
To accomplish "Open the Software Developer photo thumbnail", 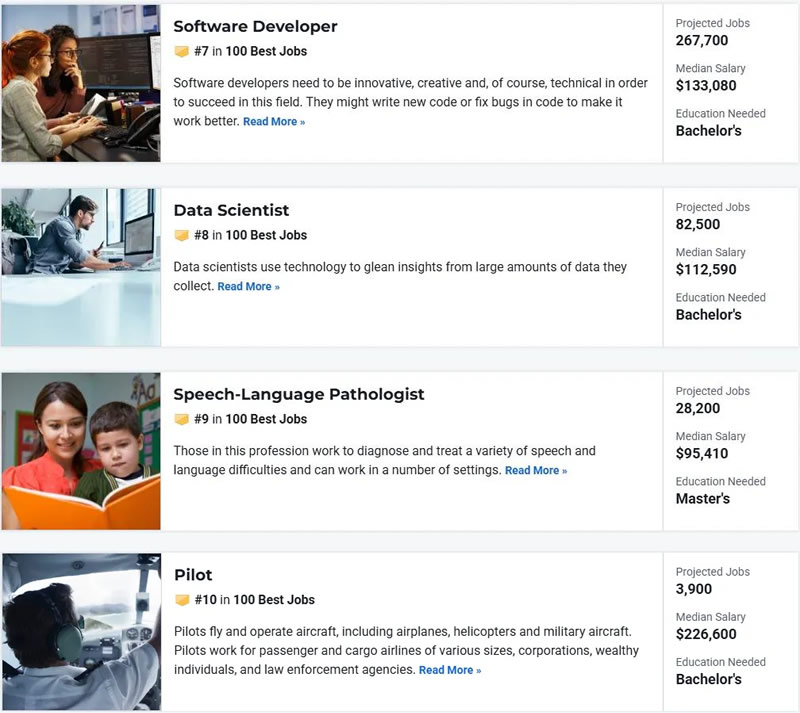I will point(81,83).
